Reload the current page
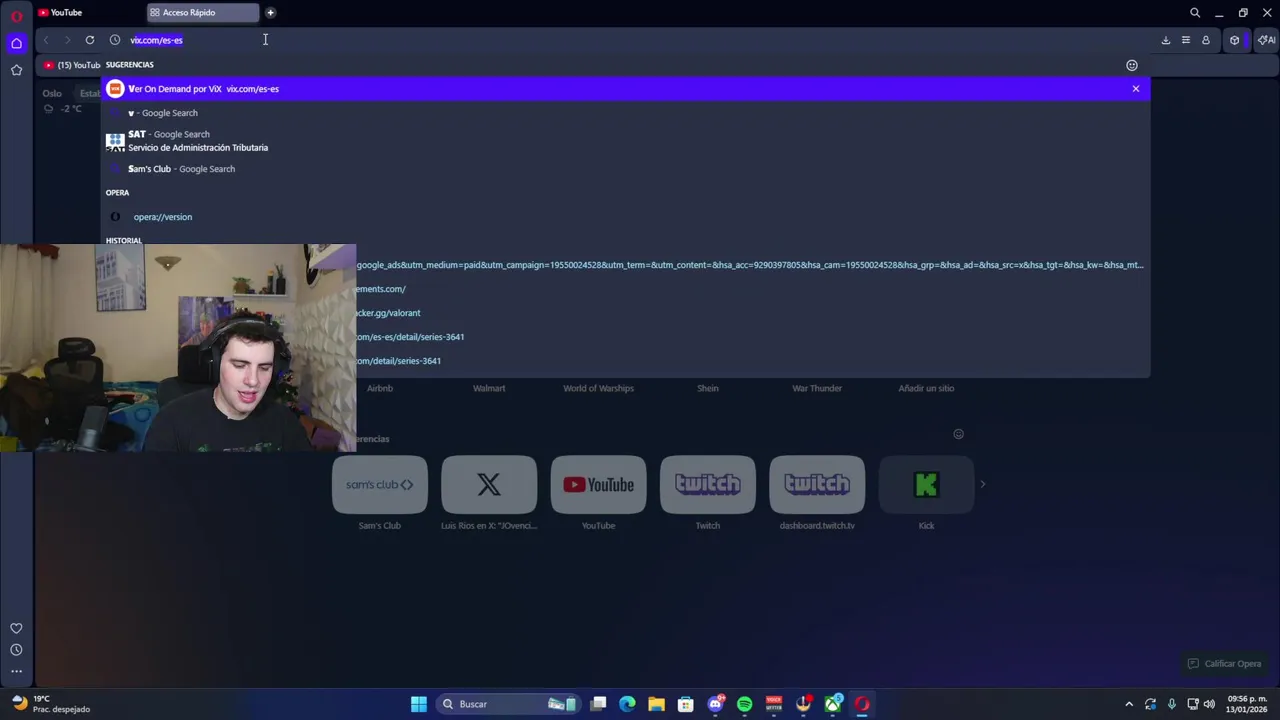This screenshot has height=720, width=1280. tap(90, 40)
